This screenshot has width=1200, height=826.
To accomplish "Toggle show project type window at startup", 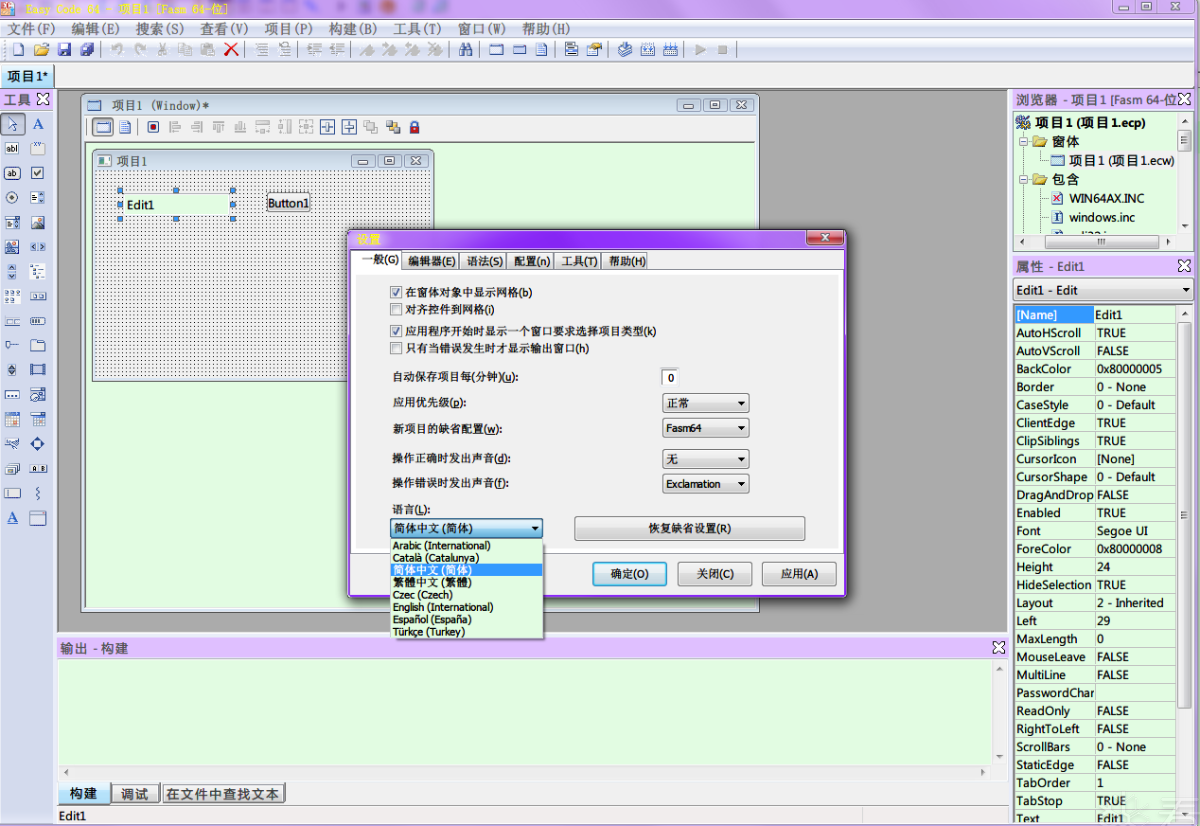I will coord(396,331).
